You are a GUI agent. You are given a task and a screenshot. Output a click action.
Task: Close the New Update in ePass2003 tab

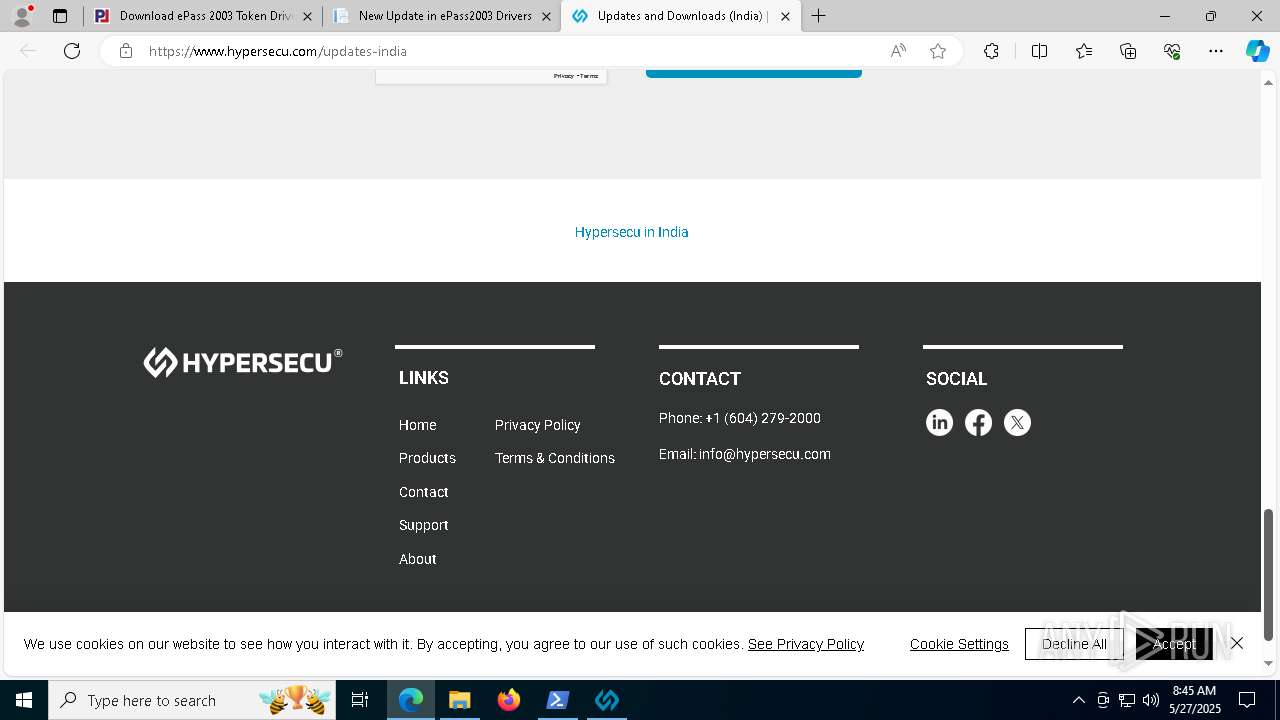tap(546, 16)
